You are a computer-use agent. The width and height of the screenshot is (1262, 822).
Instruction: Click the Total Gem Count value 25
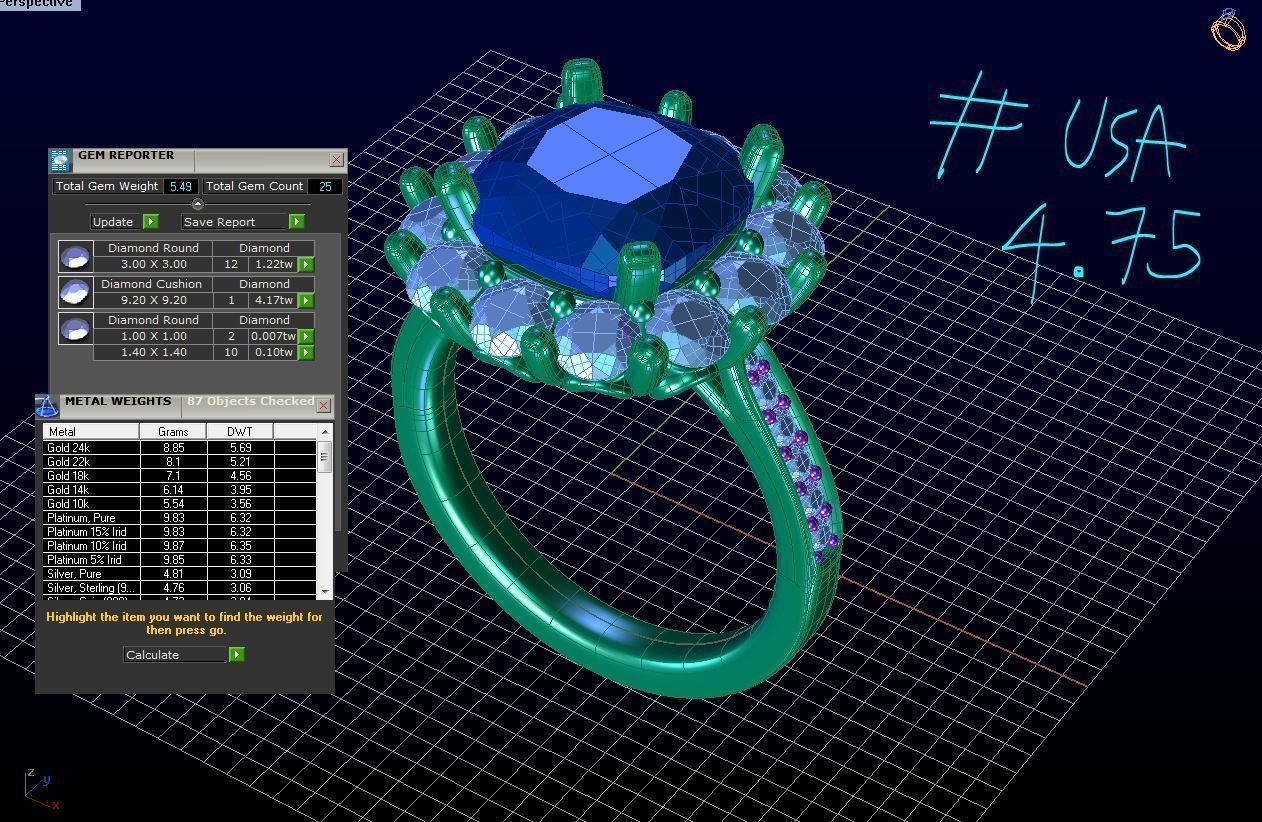click(325, 186)
